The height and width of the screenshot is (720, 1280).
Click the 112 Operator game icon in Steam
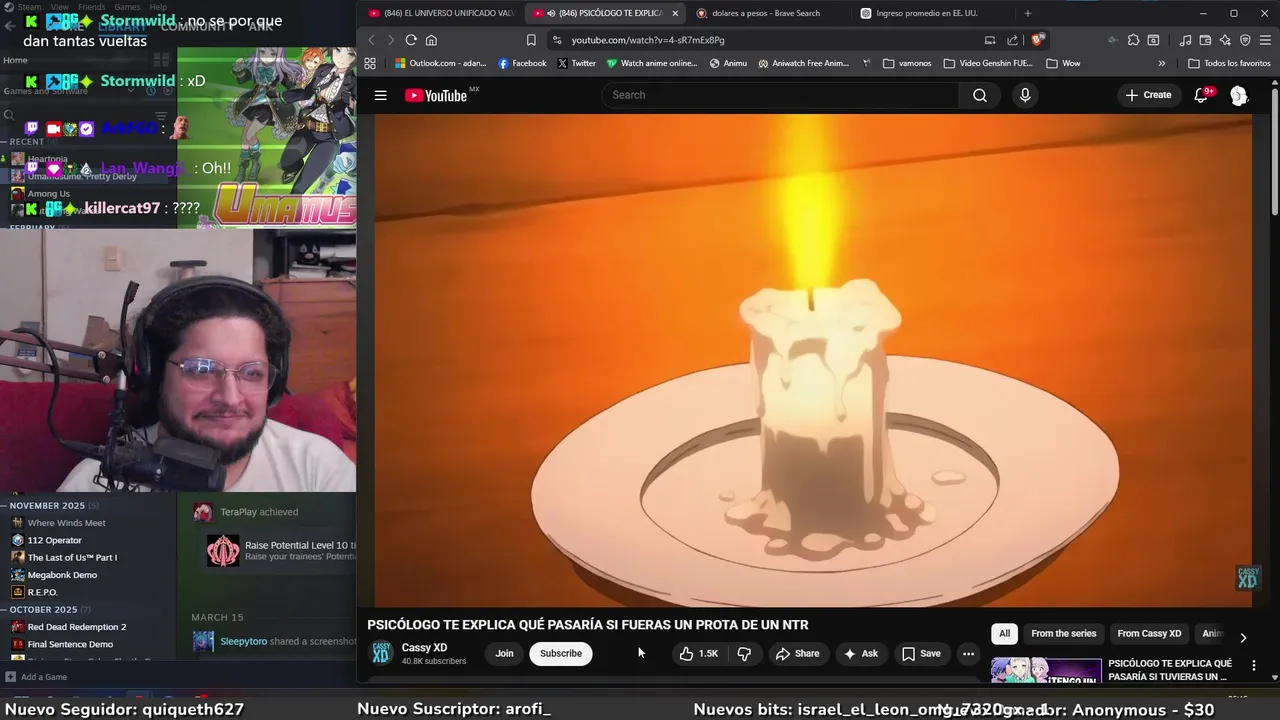click(17, 540)
